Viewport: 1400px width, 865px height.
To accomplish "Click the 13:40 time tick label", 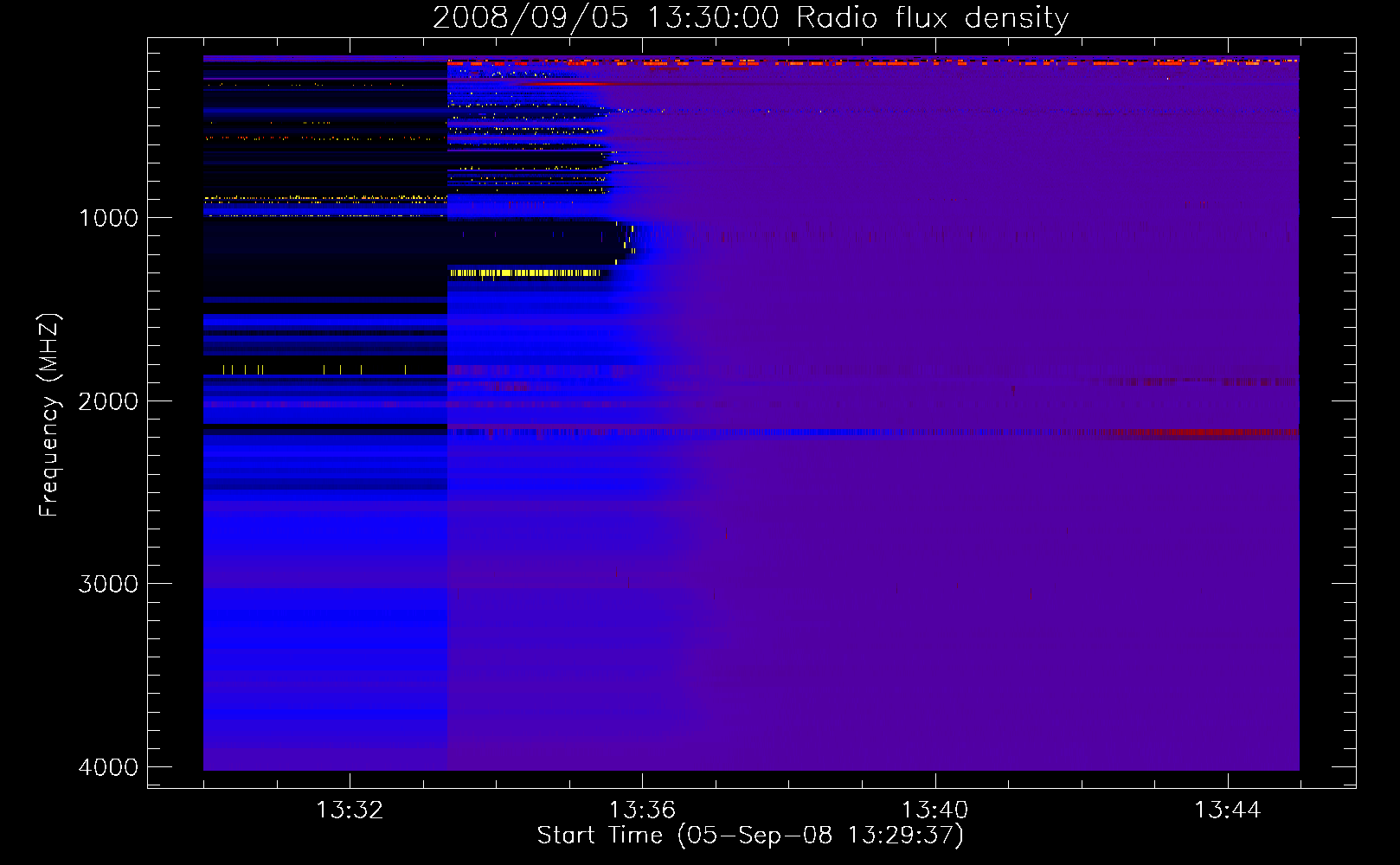I will pos(935,811).
